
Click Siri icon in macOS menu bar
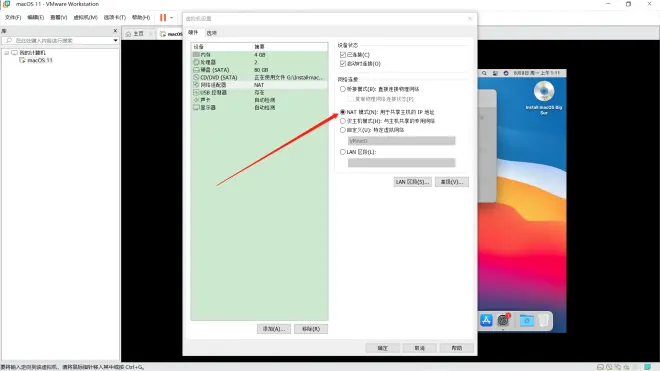(x=506, y=73)
